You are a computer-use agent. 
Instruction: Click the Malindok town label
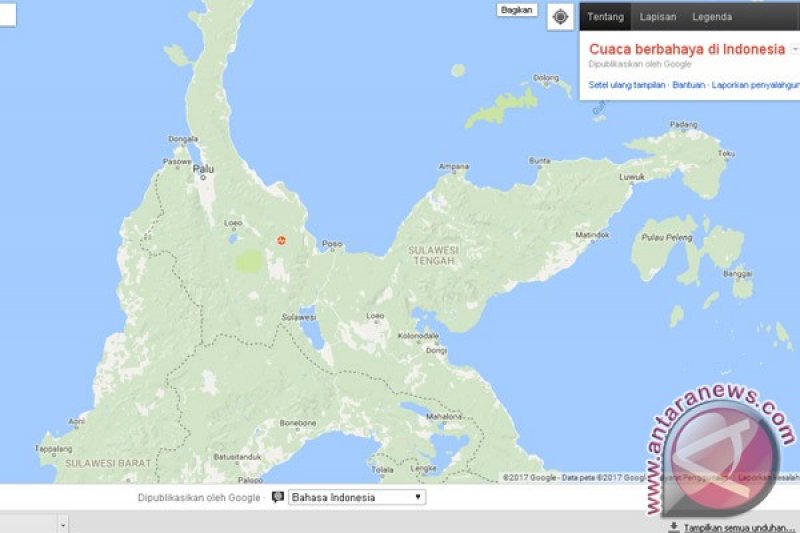coord(592,235)
